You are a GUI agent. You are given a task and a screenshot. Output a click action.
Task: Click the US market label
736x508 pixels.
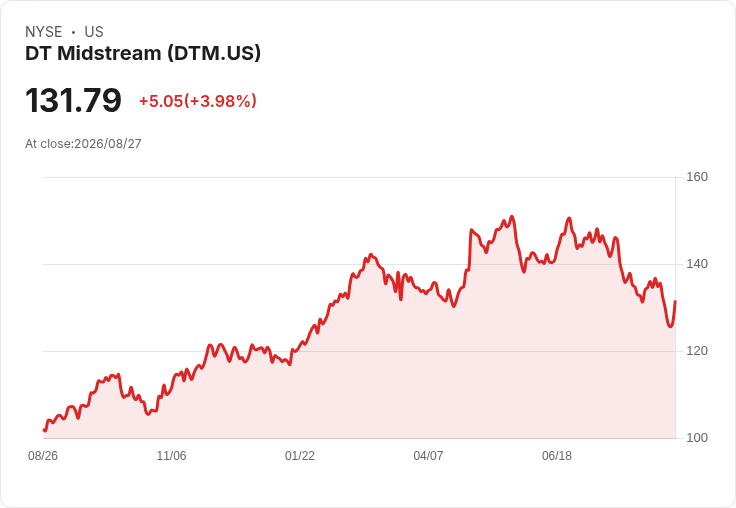coord(94,32)
